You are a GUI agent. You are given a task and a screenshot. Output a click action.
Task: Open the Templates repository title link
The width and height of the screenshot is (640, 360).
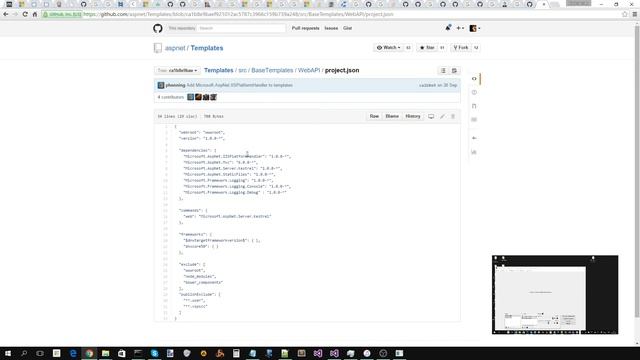tap(207, 48)
